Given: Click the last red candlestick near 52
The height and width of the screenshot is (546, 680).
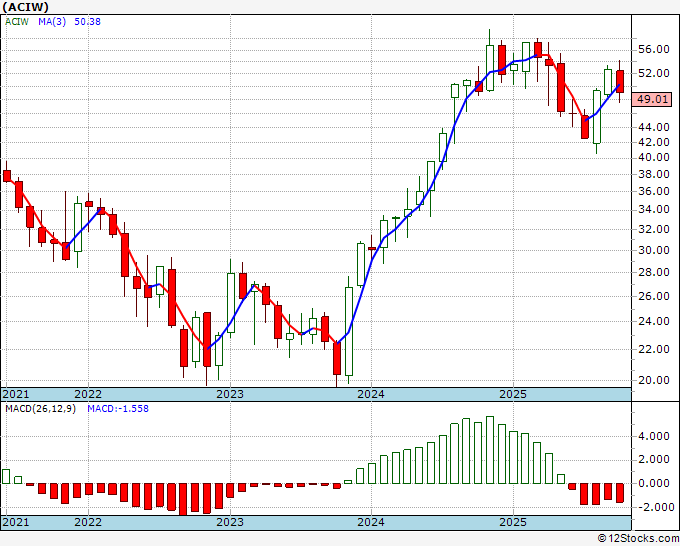Looking at the screenshot, I should (x=620, y=82).
